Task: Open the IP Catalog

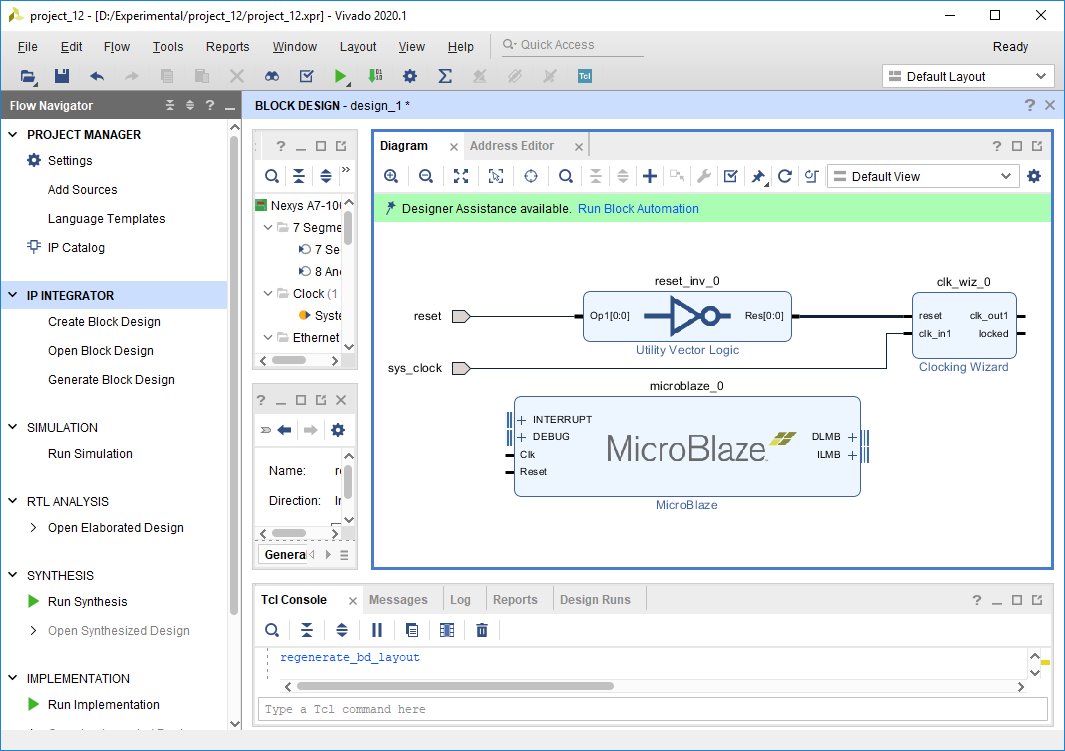Action: pos(76,248)
